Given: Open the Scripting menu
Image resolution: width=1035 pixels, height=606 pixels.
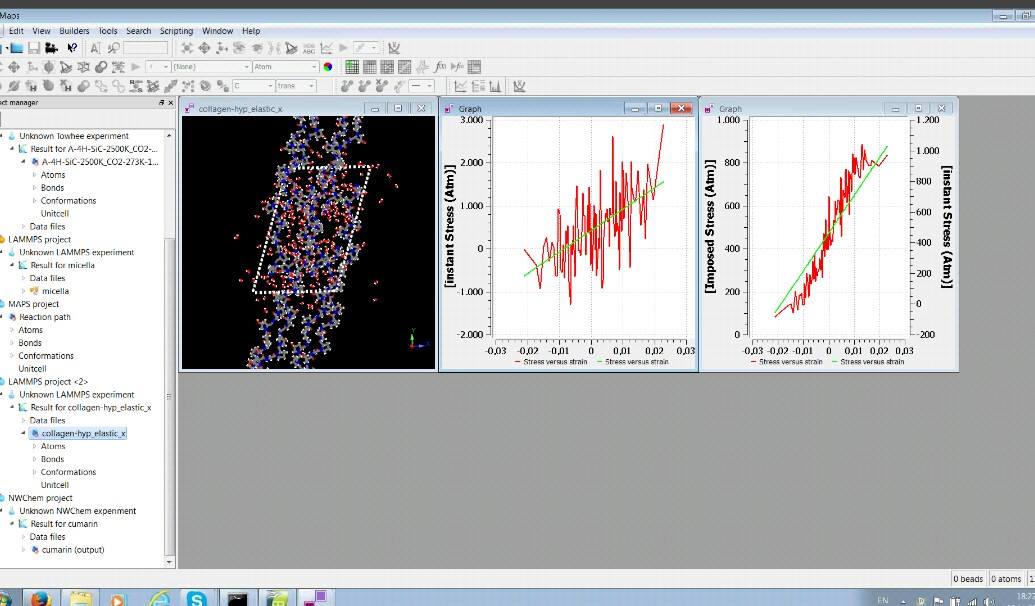Looking at the screenshot, I should (176, 31).
